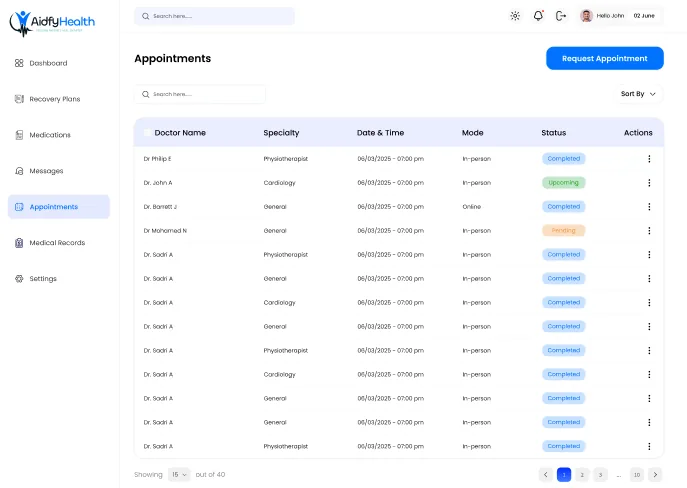Click the Appointments page heading
Screen dimensions: 687x488
tap(173, 58)
